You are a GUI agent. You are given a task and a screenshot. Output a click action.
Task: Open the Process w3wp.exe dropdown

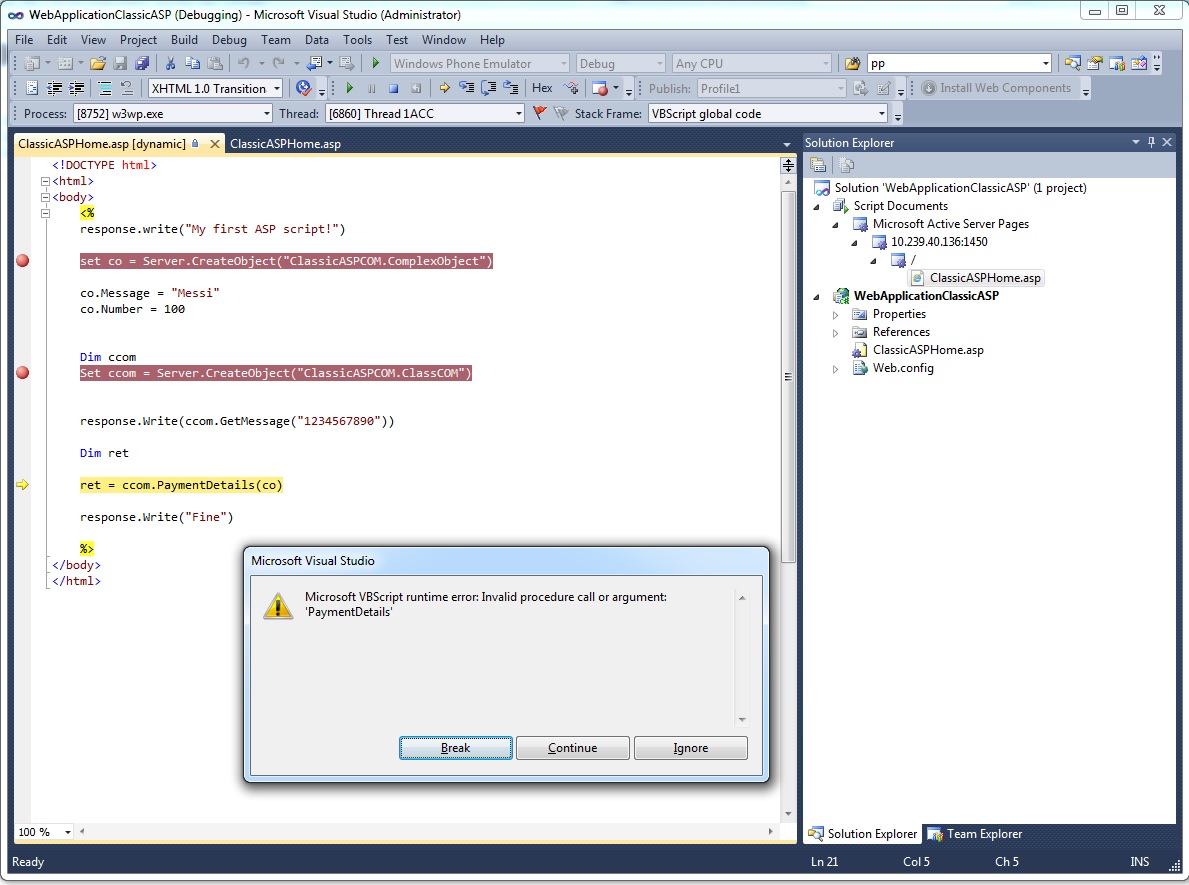pos(266,114)
